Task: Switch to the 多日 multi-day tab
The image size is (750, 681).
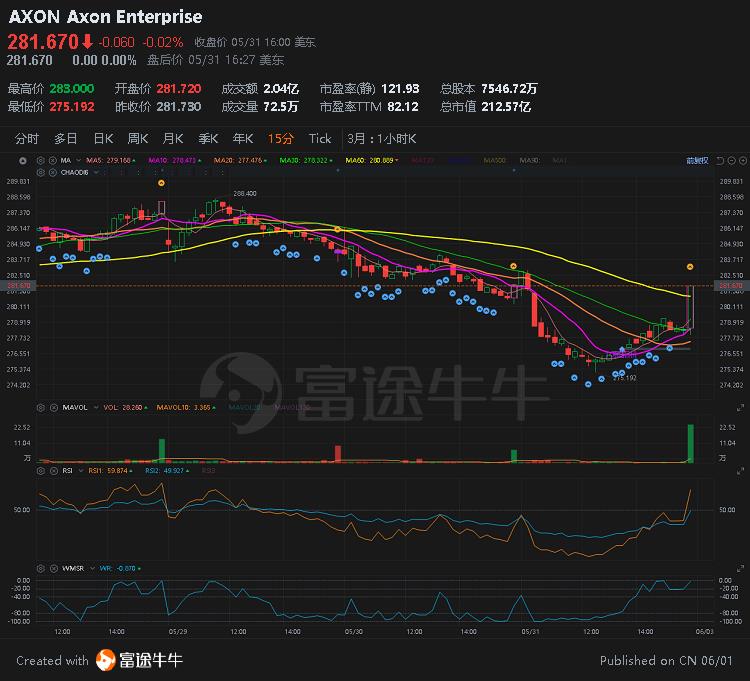Action: click(x=66, y=139)
